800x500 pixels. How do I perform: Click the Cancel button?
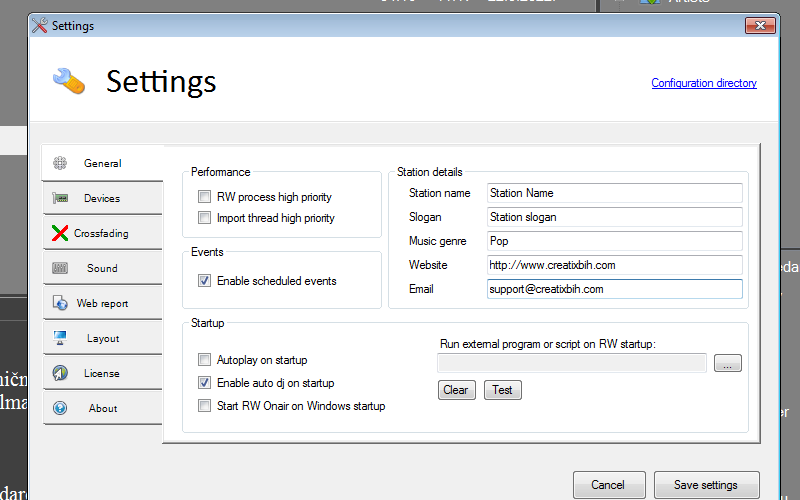(x=609, y=485)
